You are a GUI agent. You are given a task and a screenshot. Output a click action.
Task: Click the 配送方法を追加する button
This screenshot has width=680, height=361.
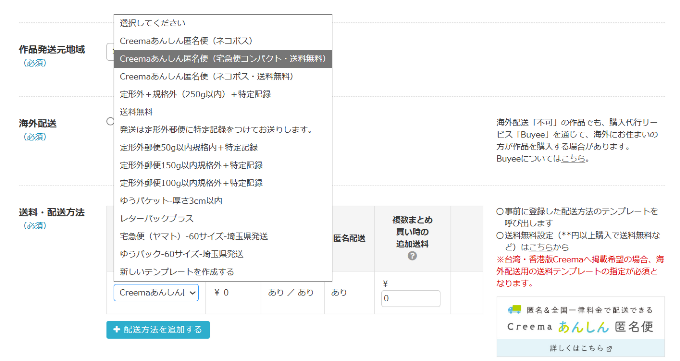point(158,330)
